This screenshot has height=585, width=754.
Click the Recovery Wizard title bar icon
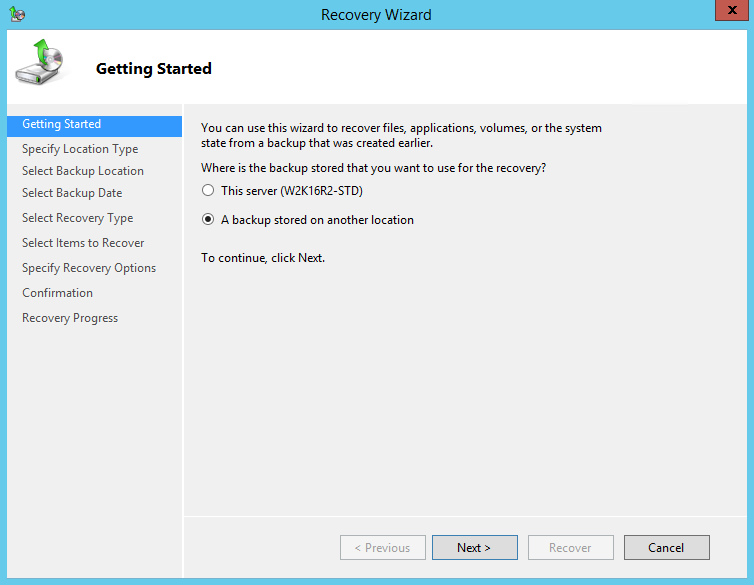[17, 15]
